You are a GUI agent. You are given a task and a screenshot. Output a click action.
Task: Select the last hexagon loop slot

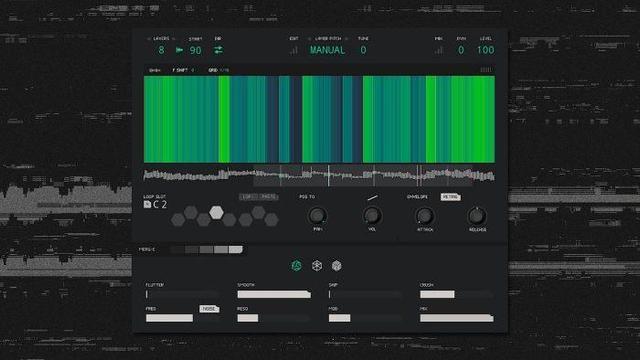pyautogui.click(x=271, y=220)
